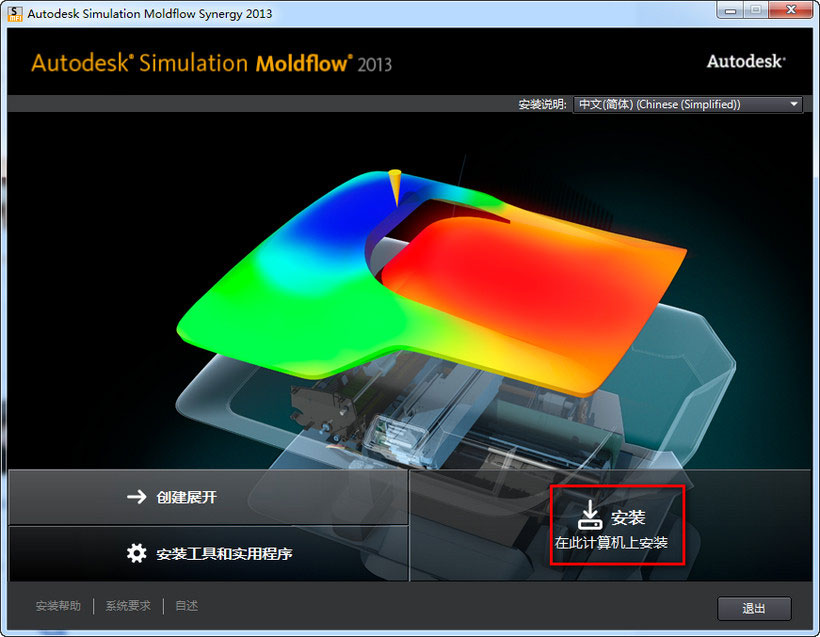Click the dropdown arrow of the language selector

pos(794,104)
